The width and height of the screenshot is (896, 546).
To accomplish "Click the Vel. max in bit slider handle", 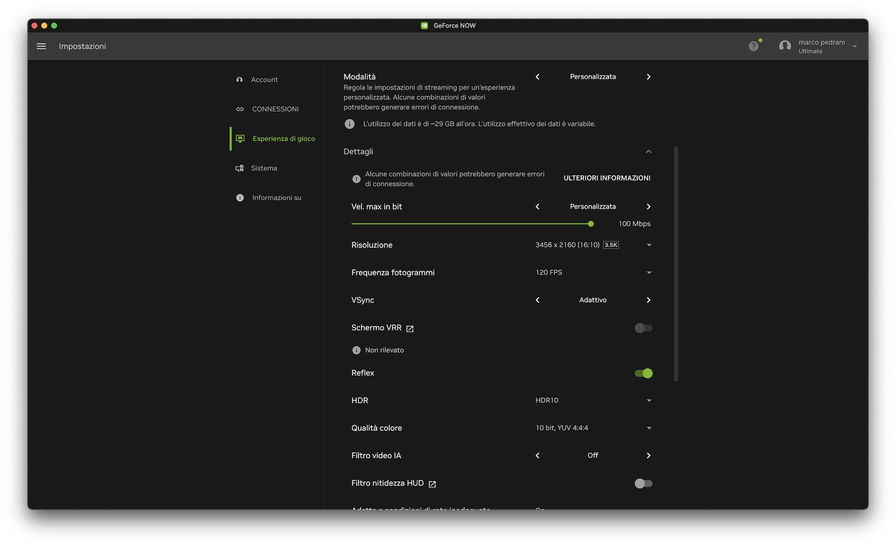I will click(591, 224).
